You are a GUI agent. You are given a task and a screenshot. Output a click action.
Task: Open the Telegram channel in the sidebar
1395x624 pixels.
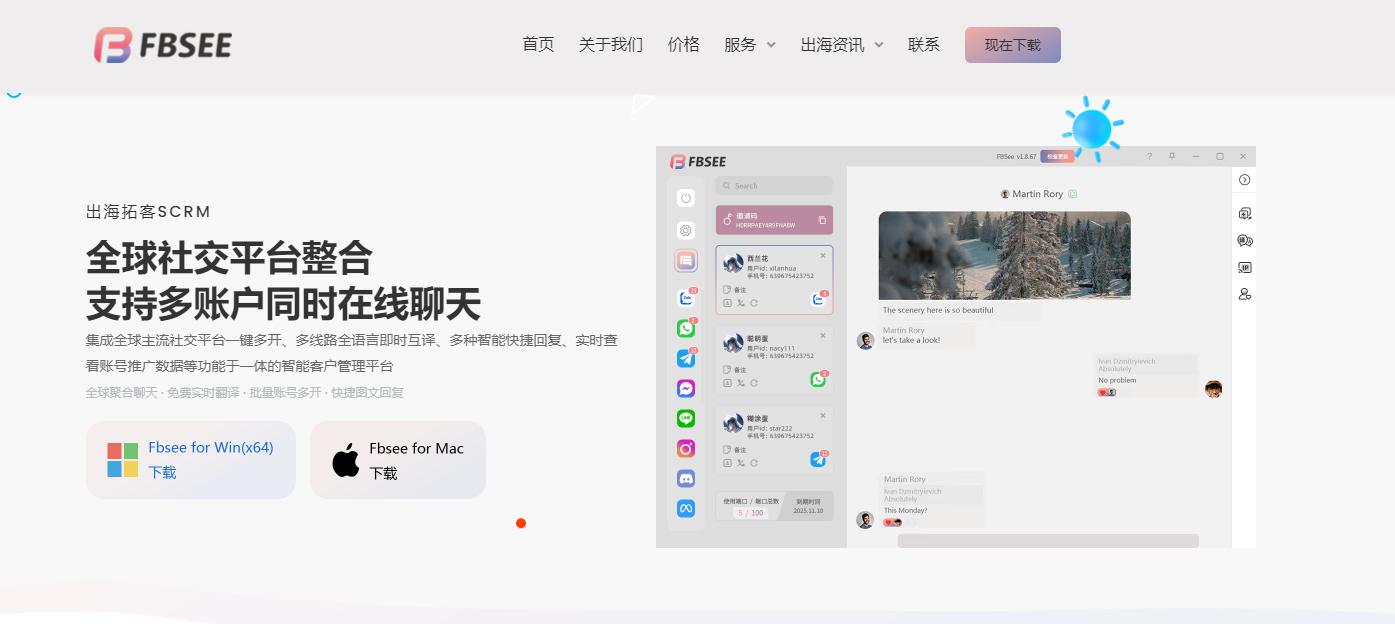pyautogui.click(x=686, y=358)
